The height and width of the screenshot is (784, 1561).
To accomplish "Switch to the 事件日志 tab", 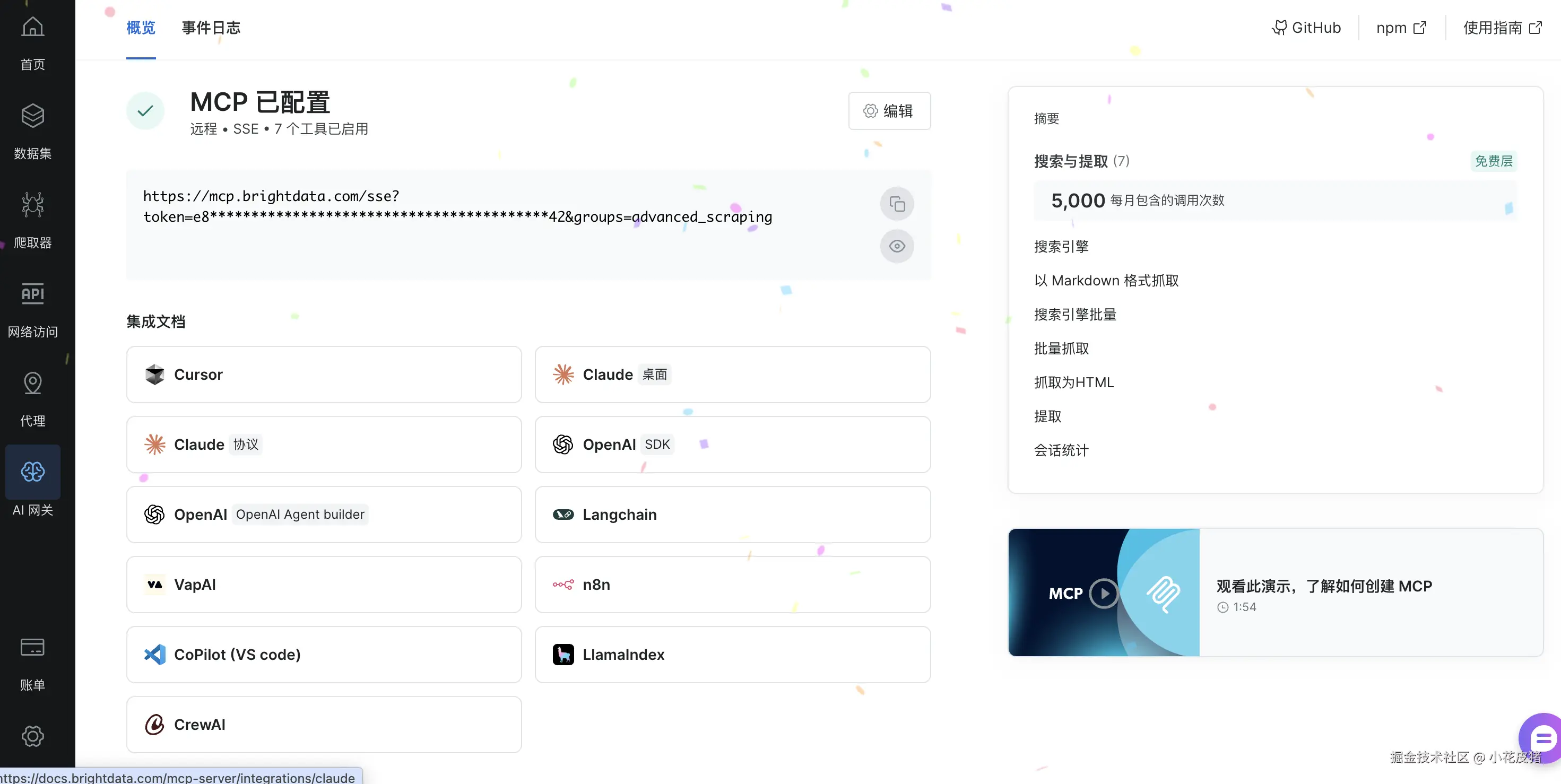I will click(211, 28).
